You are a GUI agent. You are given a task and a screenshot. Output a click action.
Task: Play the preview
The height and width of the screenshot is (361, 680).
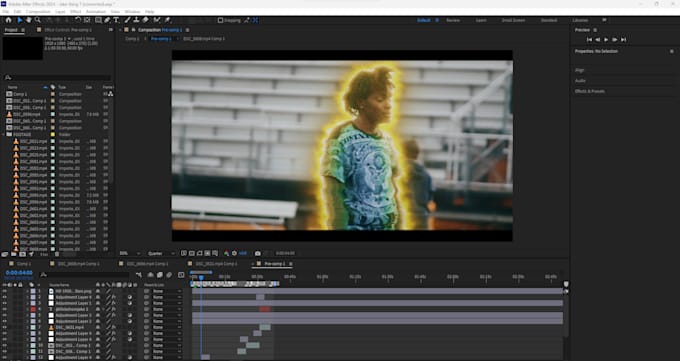click(606, 39)
